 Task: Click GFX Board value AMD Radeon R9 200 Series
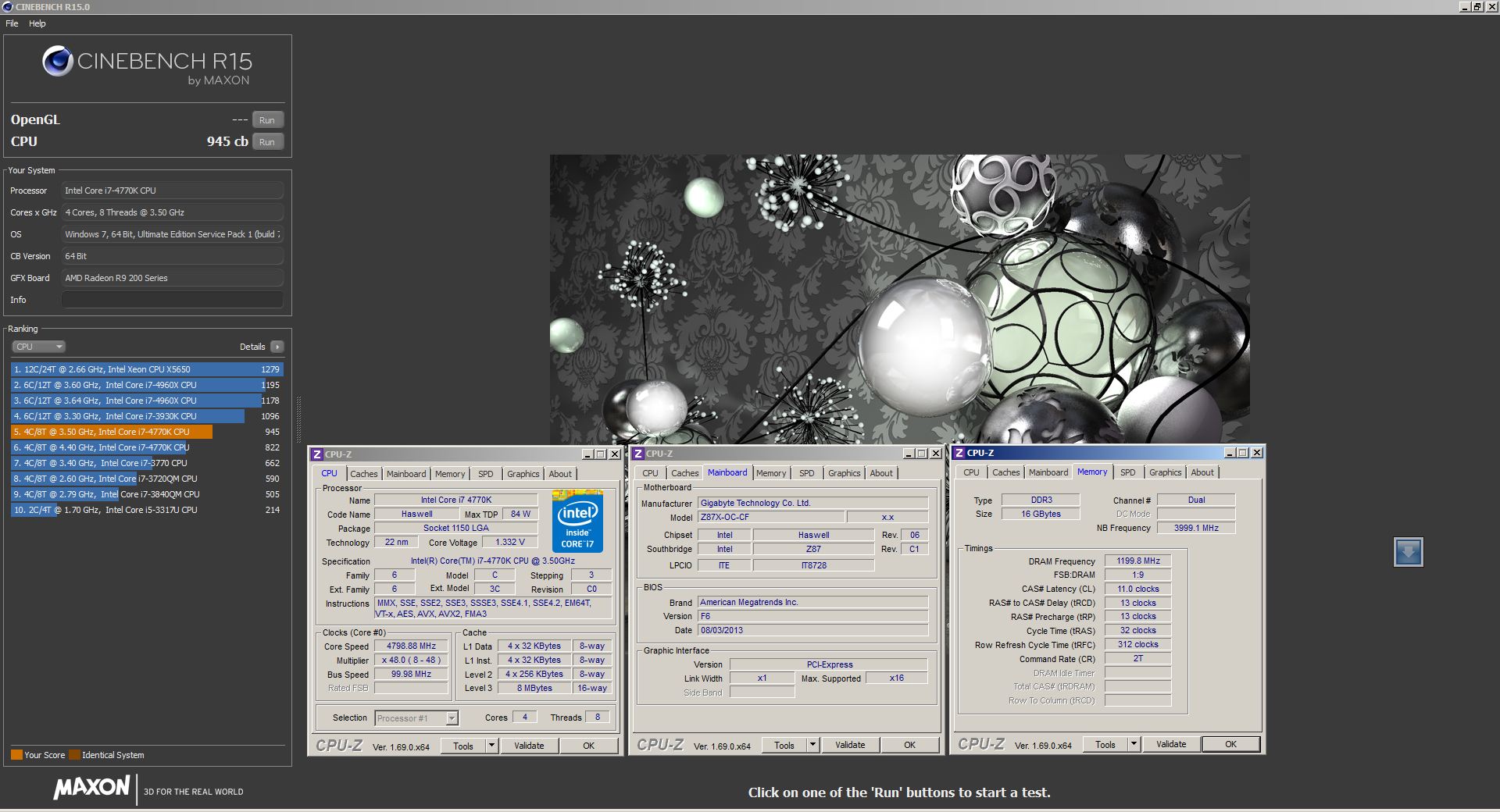[173, 278]
